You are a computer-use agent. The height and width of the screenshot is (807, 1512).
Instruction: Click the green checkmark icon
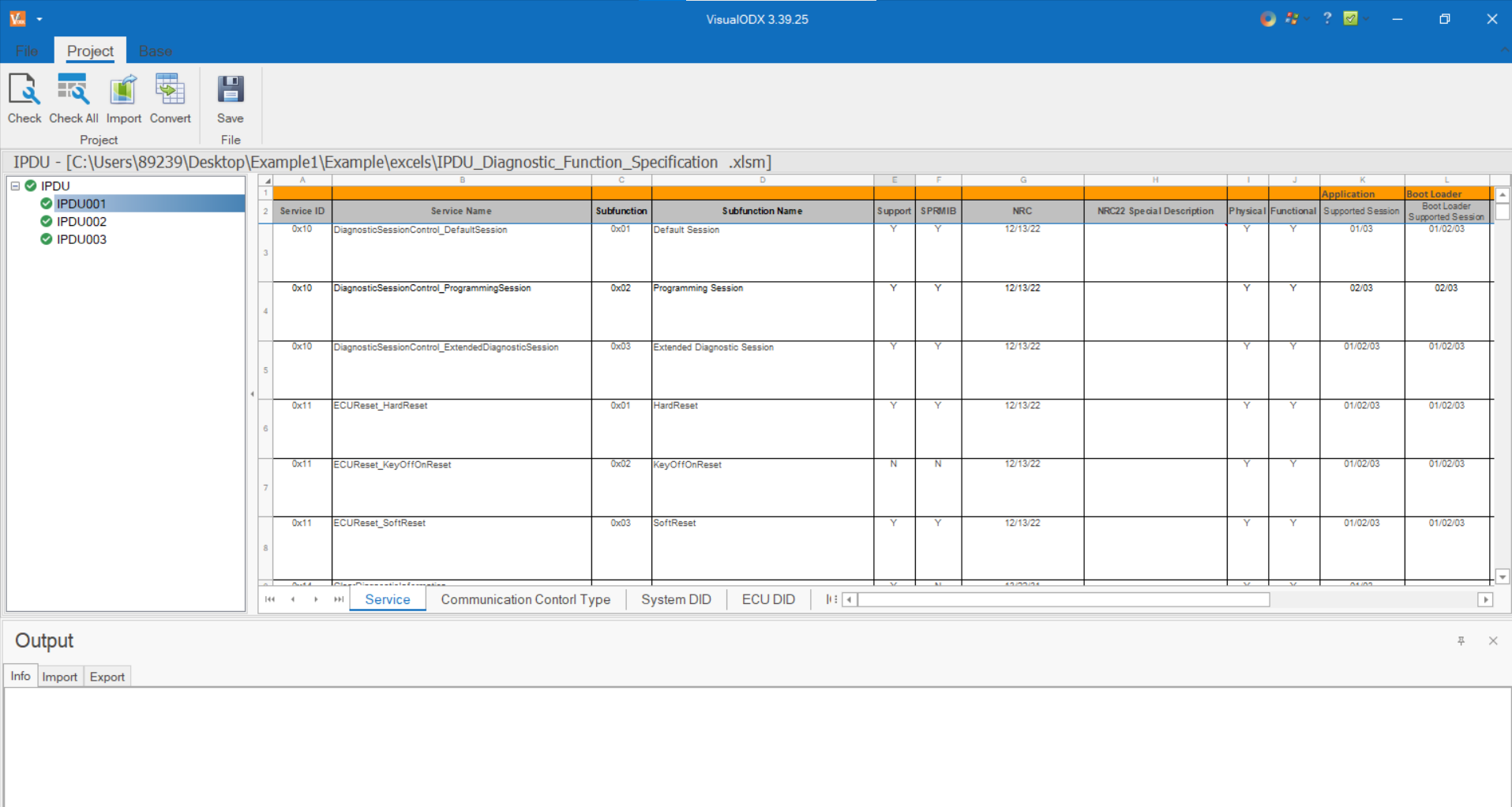1351,18
